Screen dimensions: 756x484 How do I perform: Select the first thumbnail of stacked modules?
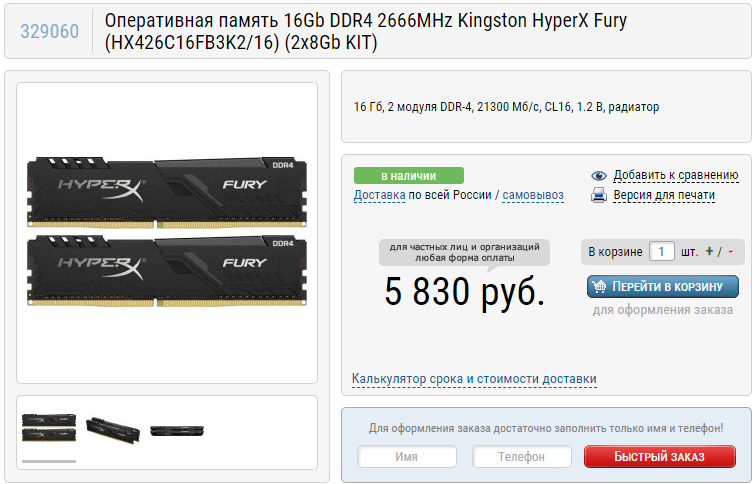[x=49, y=428]
